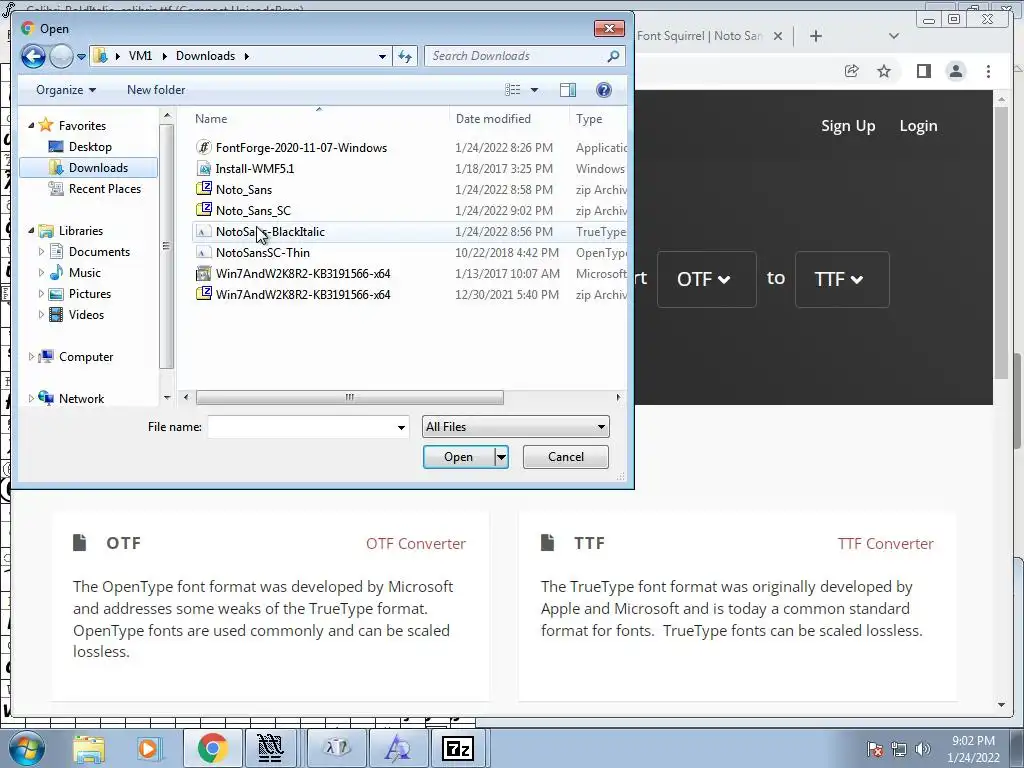Screen dimensions: 1024x768
Task: Open the OTF source format dropdown
Action: (x=707, y=280)
